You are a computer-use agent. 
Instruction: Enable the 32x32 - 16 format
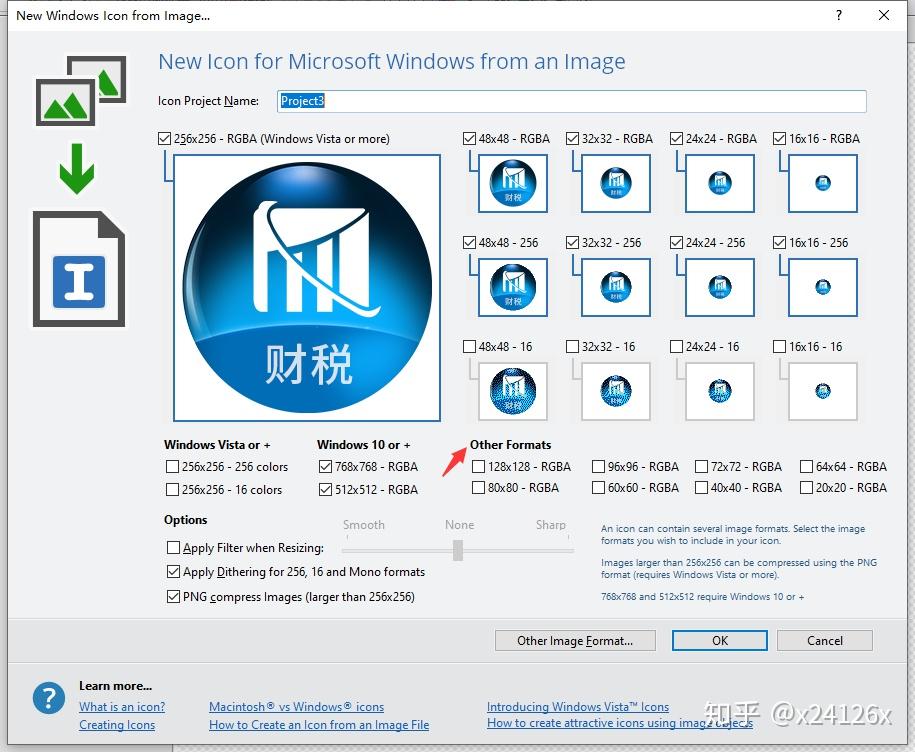coord(572,347)
